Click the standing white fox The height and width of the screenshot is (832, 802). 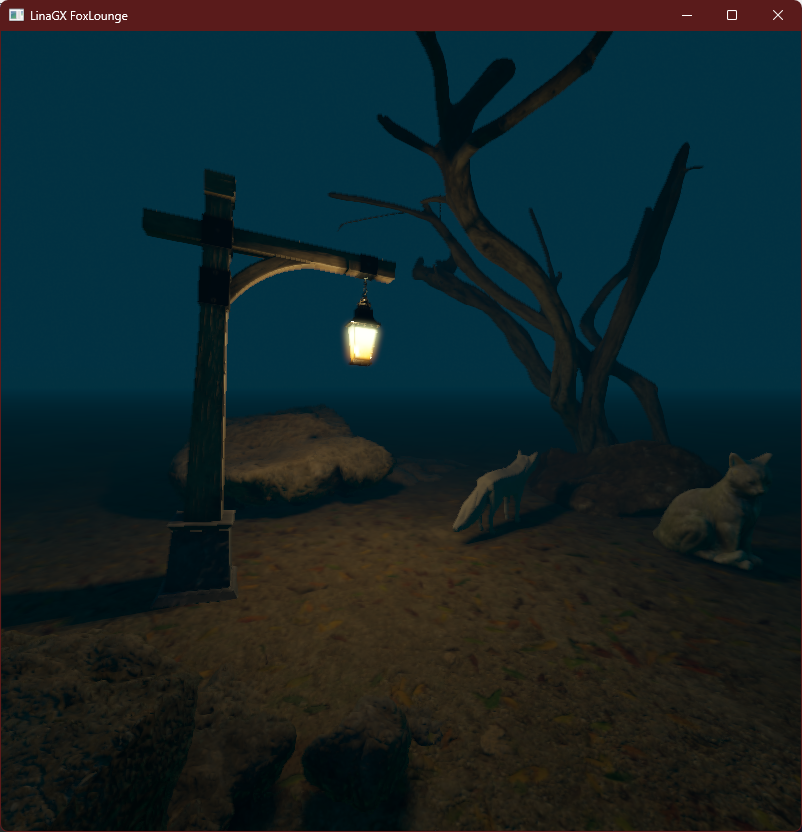pyautogui.click(x=495, y=490)
